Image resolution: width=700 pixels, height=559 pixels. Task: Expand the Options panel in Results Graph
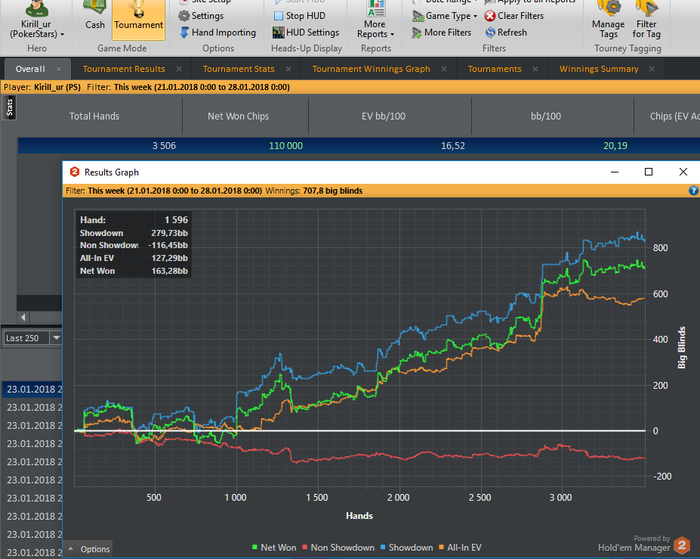point(89,549)
